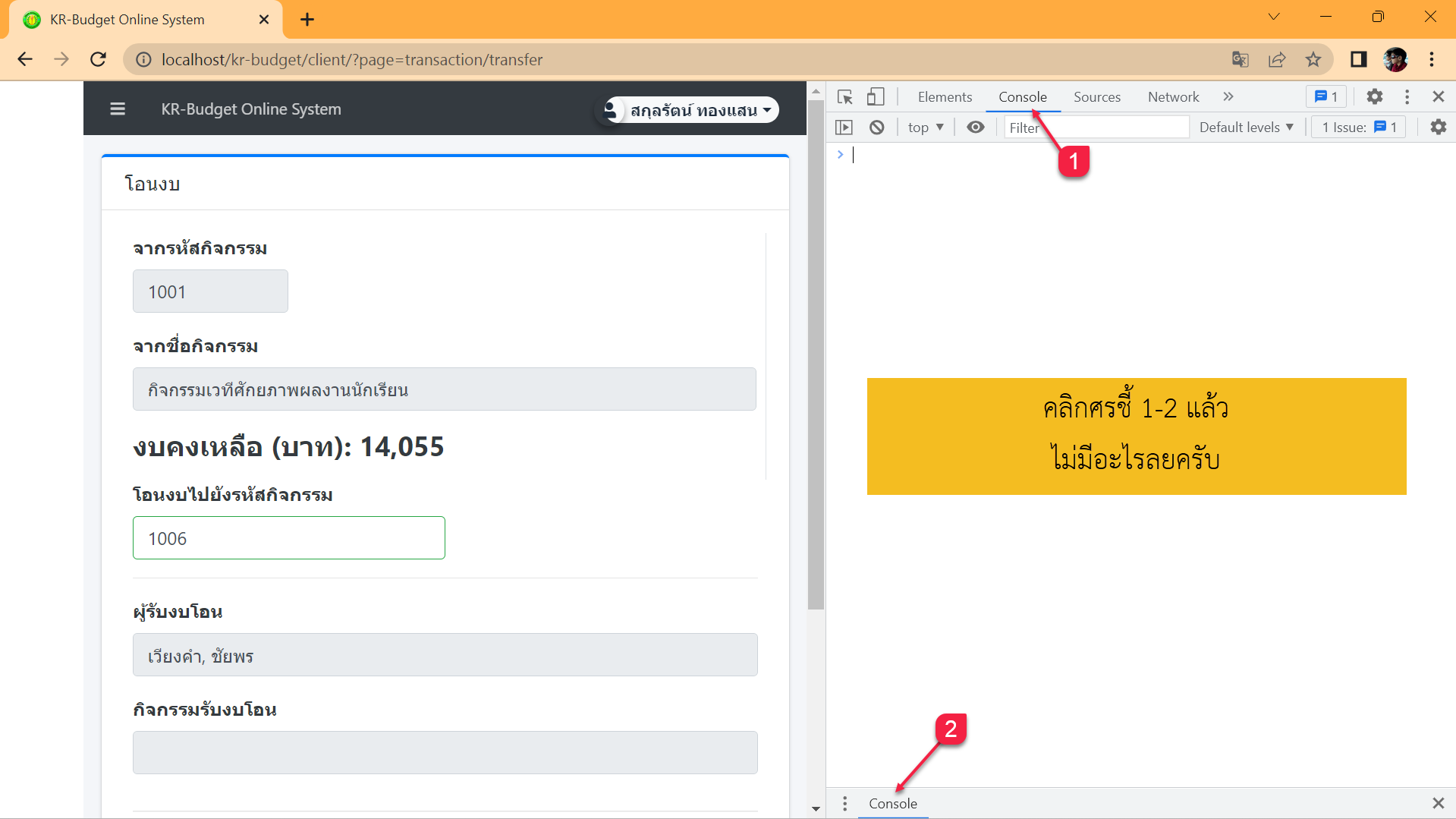Edit the target activity code field 1006
The width and height of the screenshot is (1456, 819).
click(289, 538)
